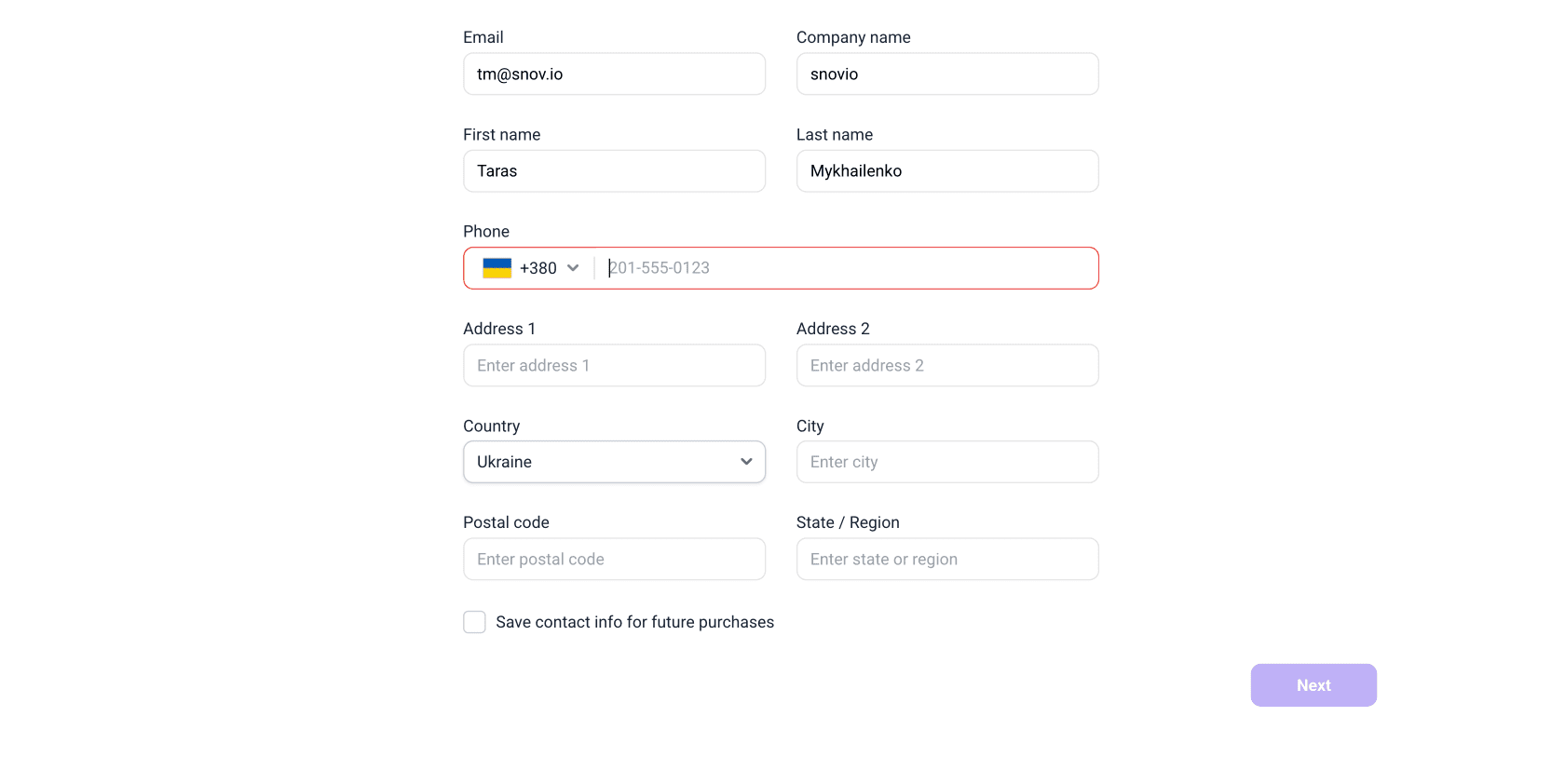This screenshot has width=1565, height=784.
Task: Click the Save contact info label text
Action: (x=634, y=622)
